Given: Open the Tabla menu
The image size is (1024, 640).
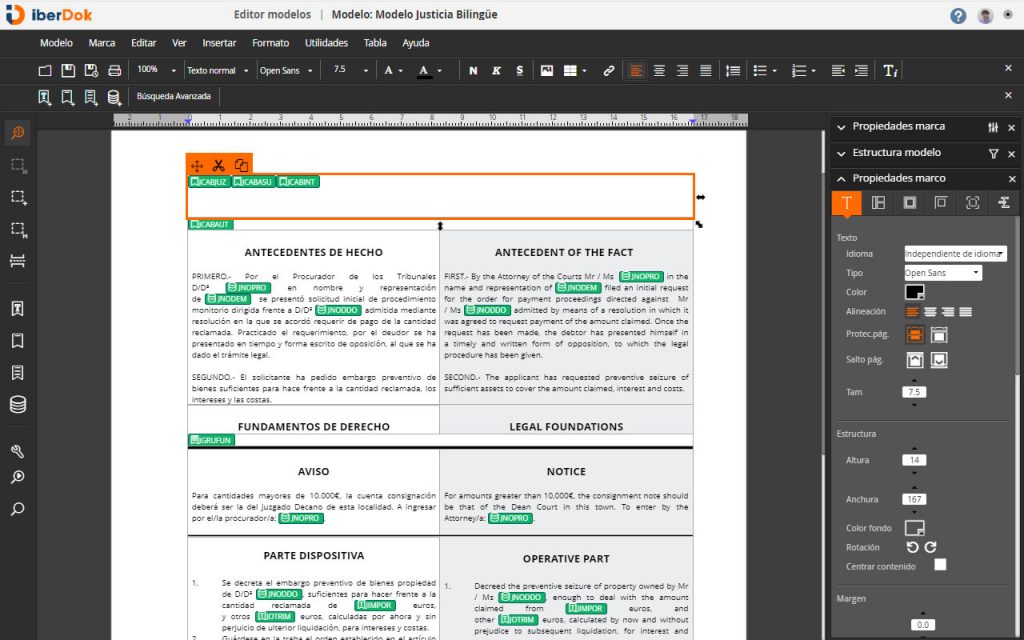Looking at the screenshot, I should click(x=375, y=43).
